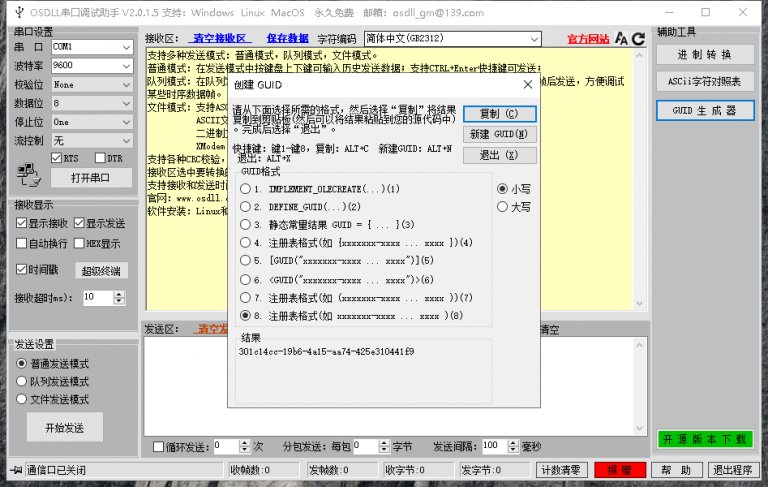Viewport: 768px width, 487px height.
Task: Click the USB app icon in title bar
Action: click(19, 12)
